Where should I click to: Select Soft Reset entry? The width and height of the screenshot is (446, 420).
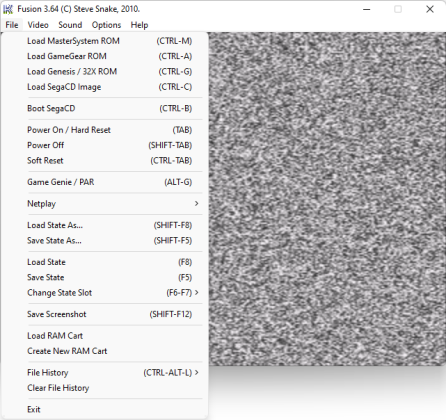(105, 161)
